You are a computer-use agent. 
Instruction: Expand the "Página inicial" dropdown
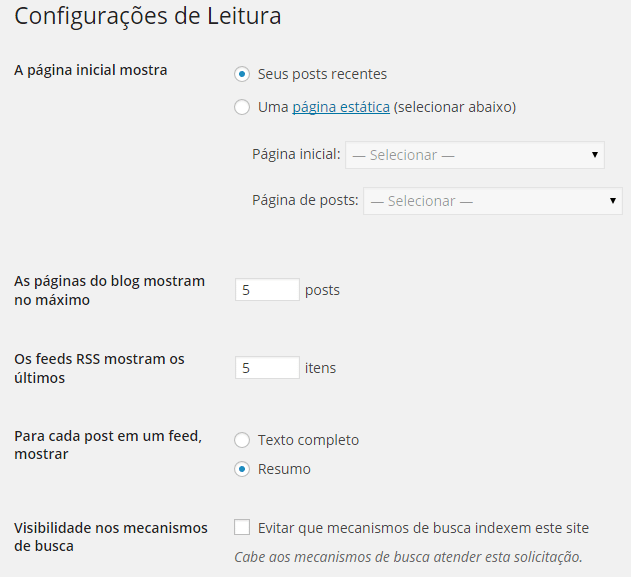pyautogui.click(x=475, y=155)
